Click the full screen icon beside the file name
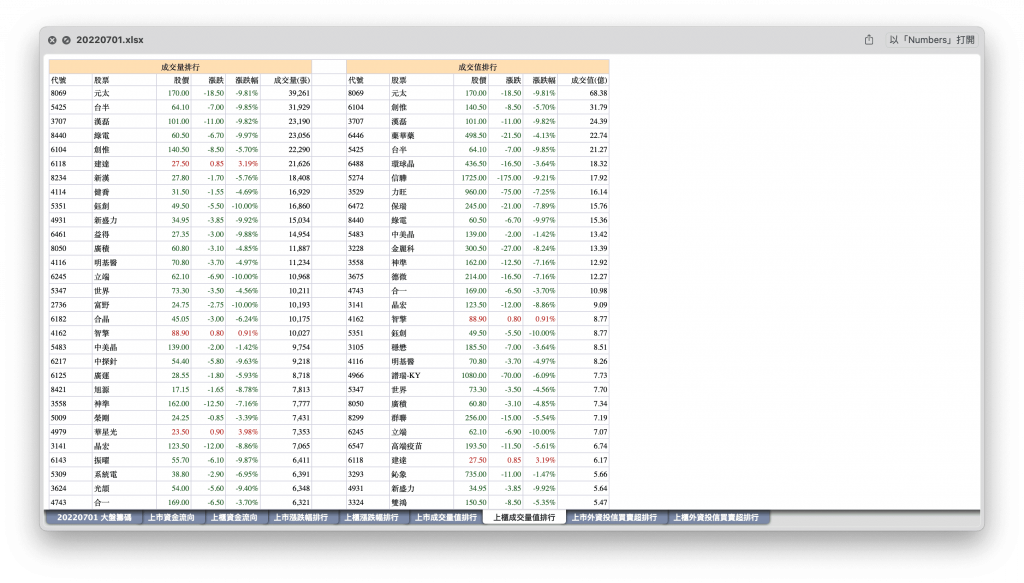1024x583 pixels. point(66,40)
